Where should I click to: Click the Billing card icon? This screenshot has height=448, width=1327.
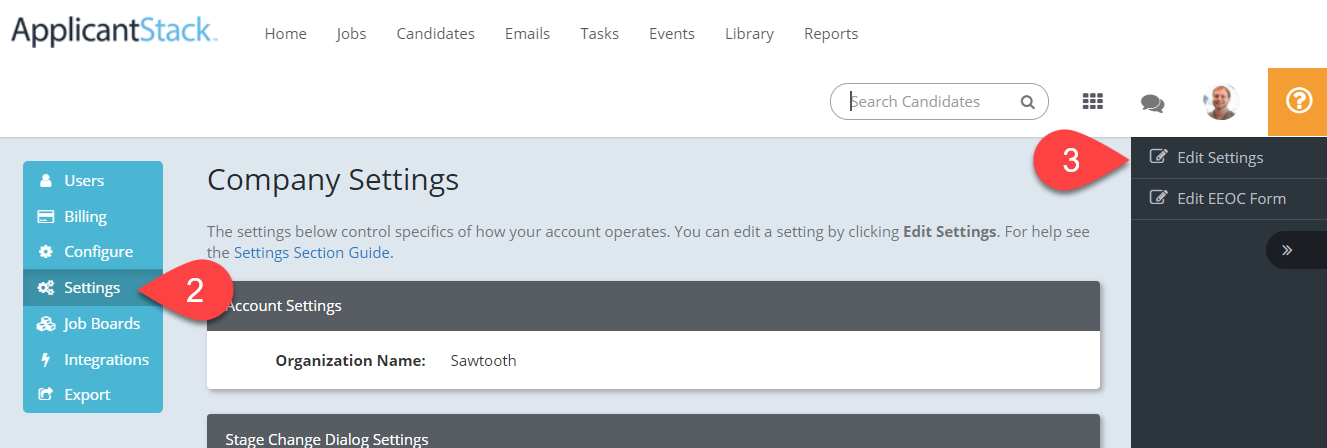point(45,217)
